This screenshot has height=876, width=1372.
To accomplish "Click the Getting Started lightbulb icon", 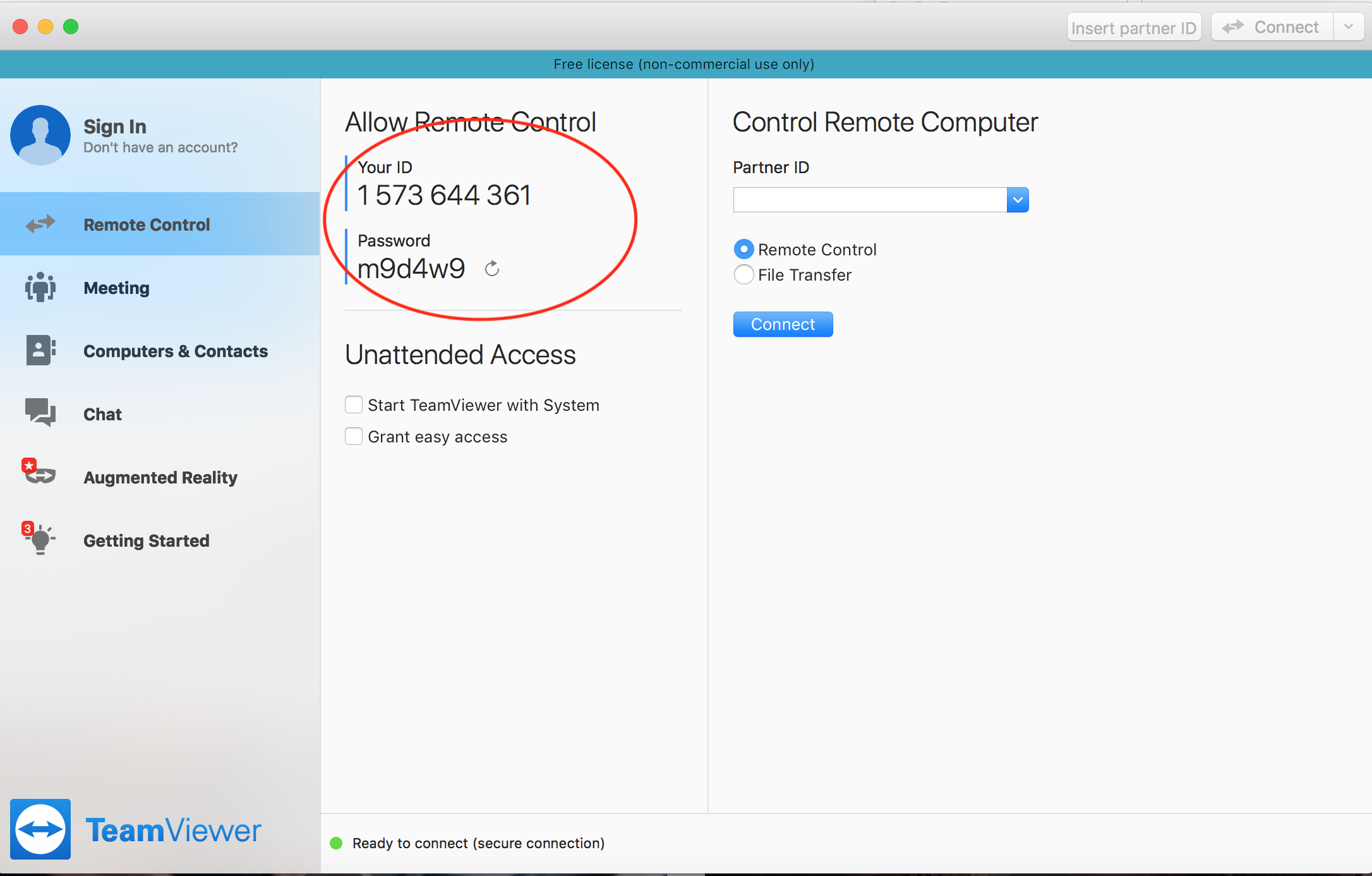I will [x=40, y=540].
